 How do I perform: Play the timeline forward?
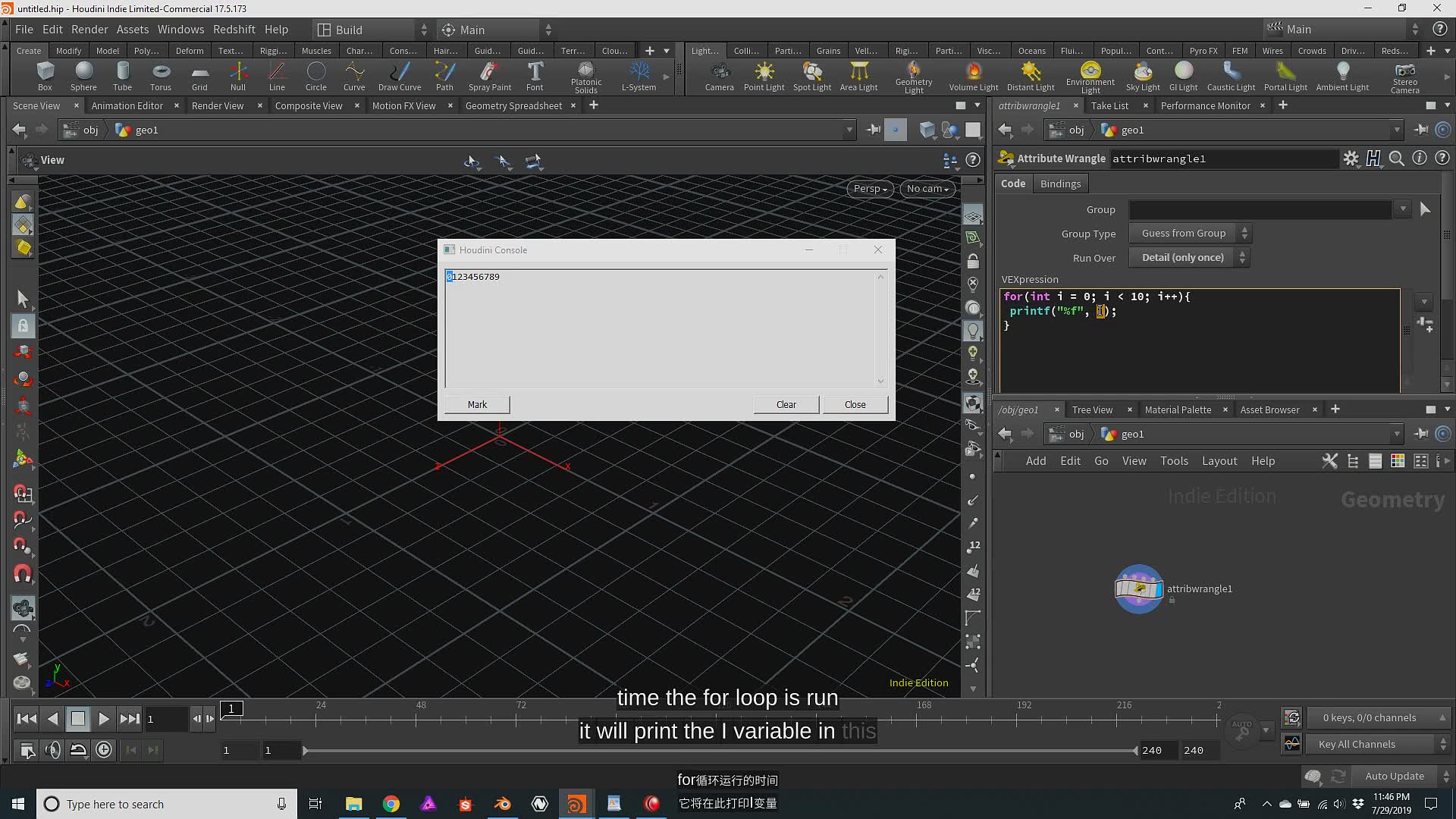point(104,719)
